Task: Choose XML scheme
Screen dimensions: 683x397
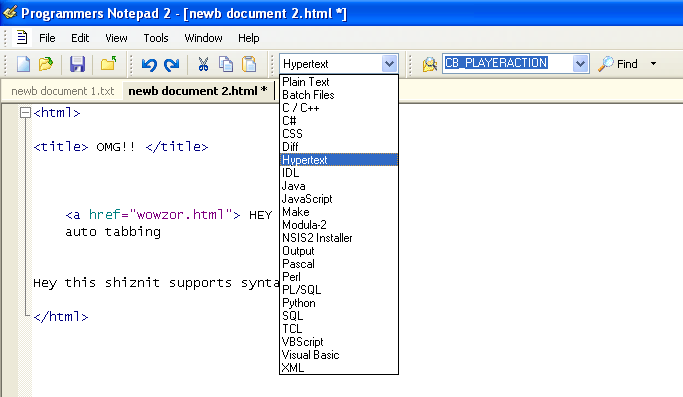Action: point(339,368)
